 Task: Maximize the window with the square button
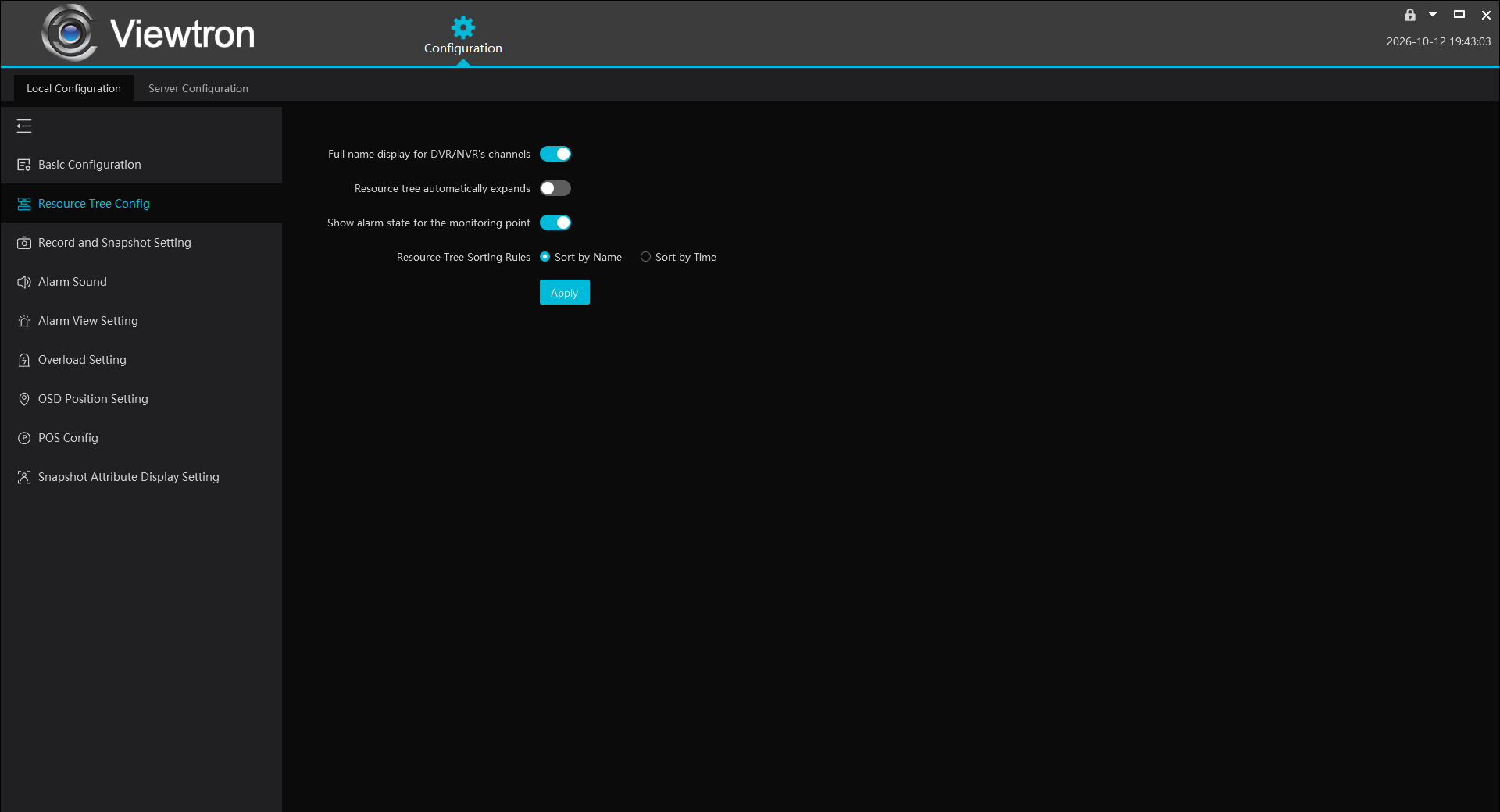pyautogui.click(x=1459, y=14)
